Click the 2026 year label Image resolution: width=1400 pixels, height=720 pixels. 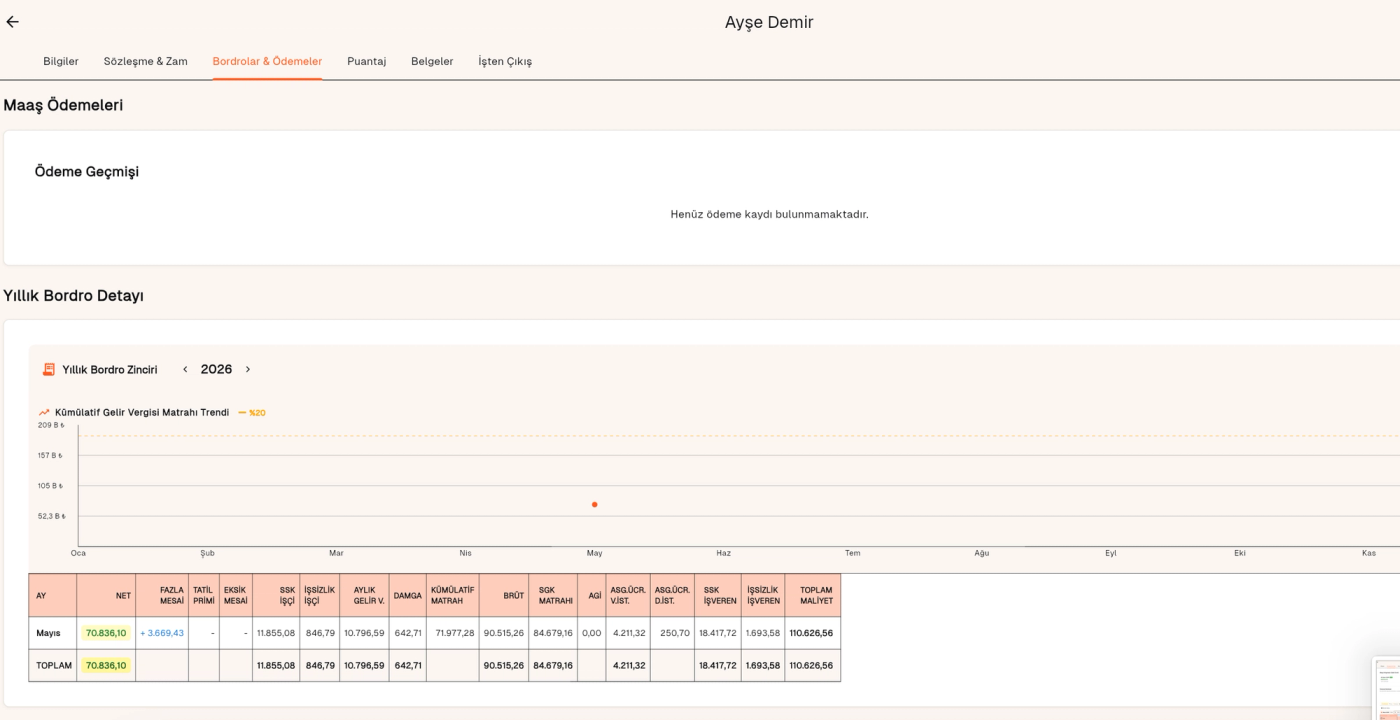[x=216, y=369]
